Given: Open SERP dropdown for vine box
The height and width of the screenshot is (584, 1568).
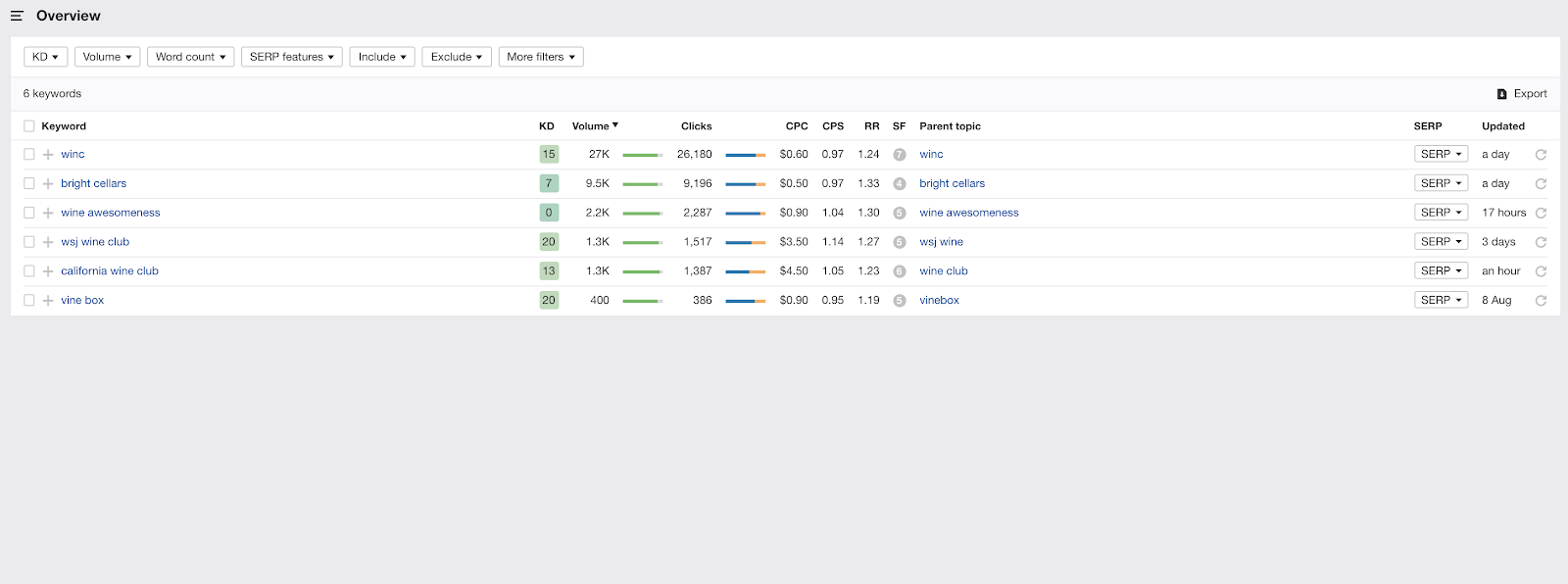Looking at the screenshot, I should [1442, 300].
